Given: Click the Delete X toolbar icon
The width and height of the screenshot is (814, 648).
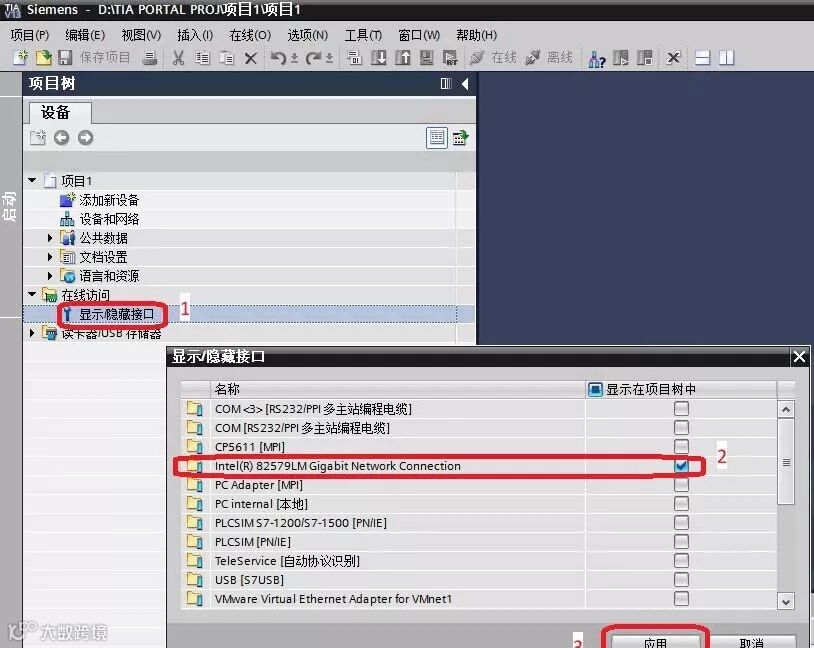Looking at the screenshot, I should click(251, 58).
